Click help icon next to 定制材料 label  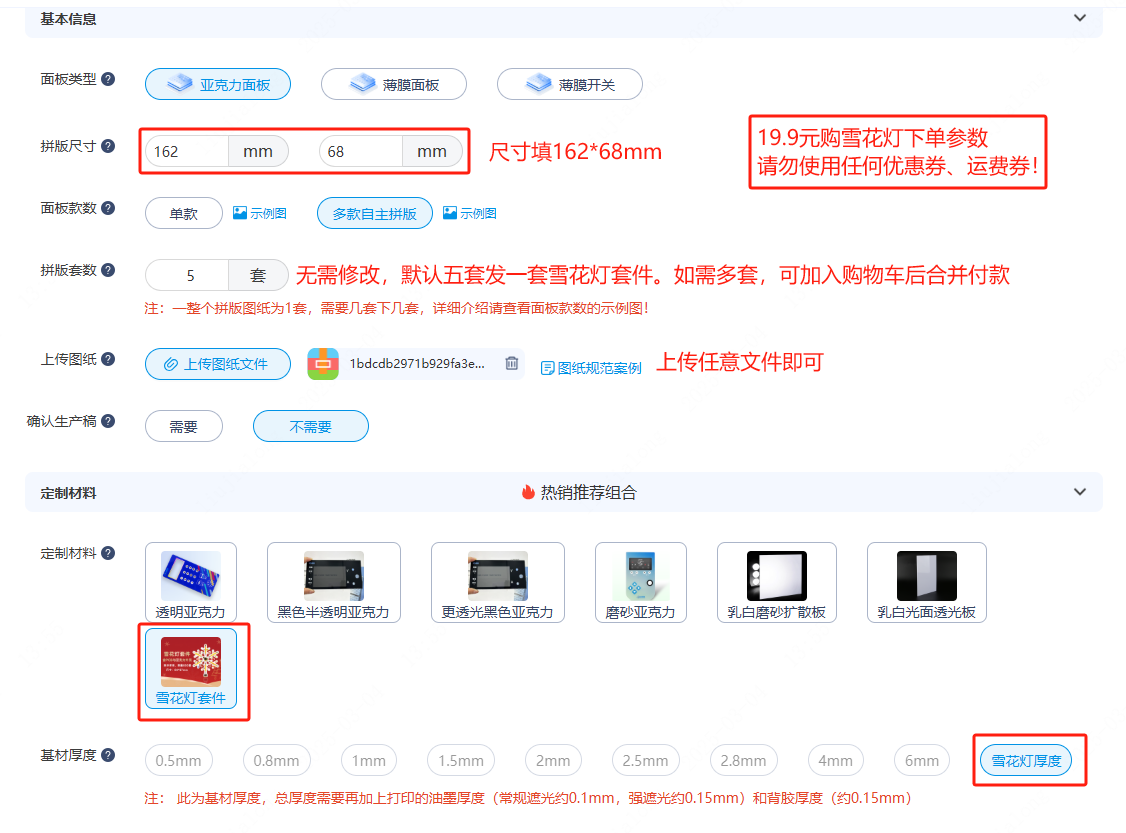pyautogui.click(x=108, y=553)
